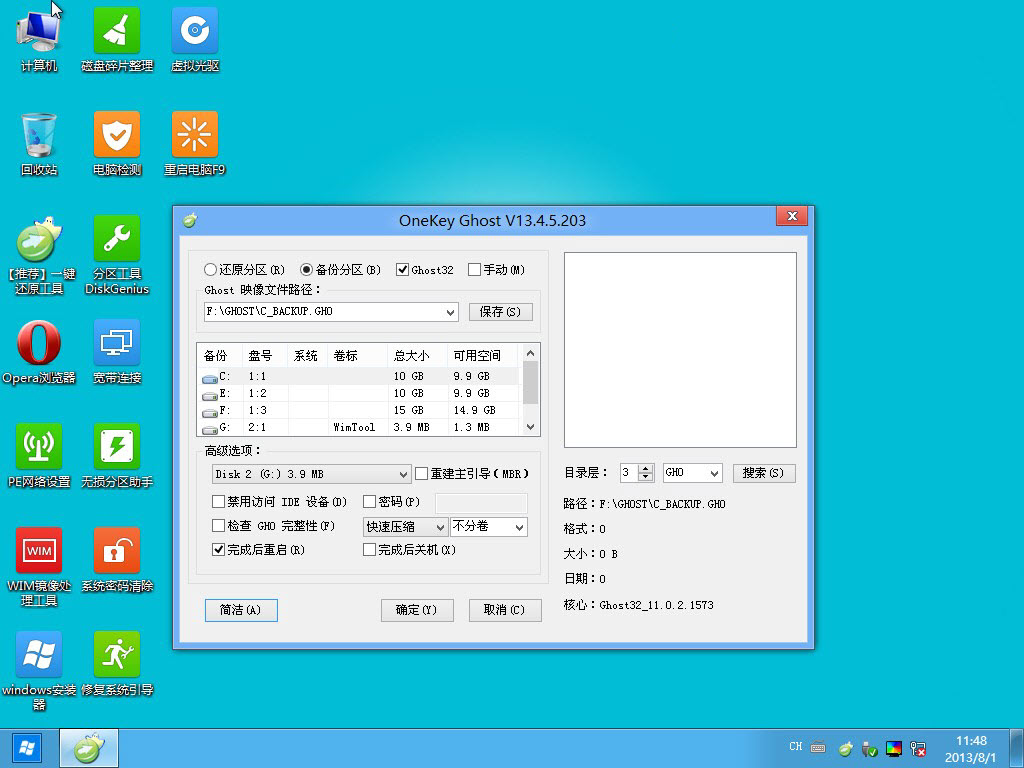Open the 虚拟光驱 desktop icon

point(195,40)
